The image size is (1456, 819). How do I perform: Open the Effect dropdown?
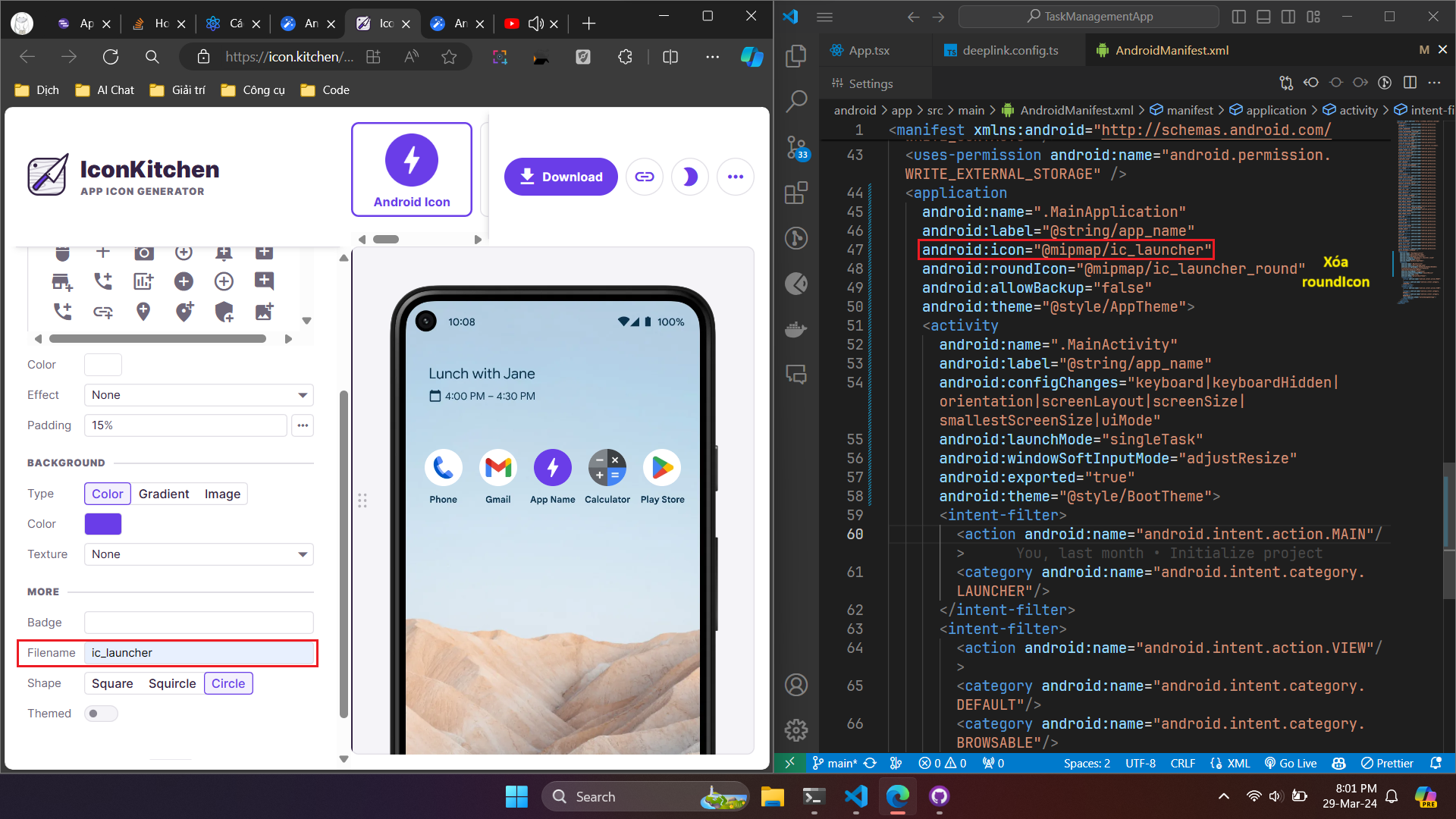point(199,395)
